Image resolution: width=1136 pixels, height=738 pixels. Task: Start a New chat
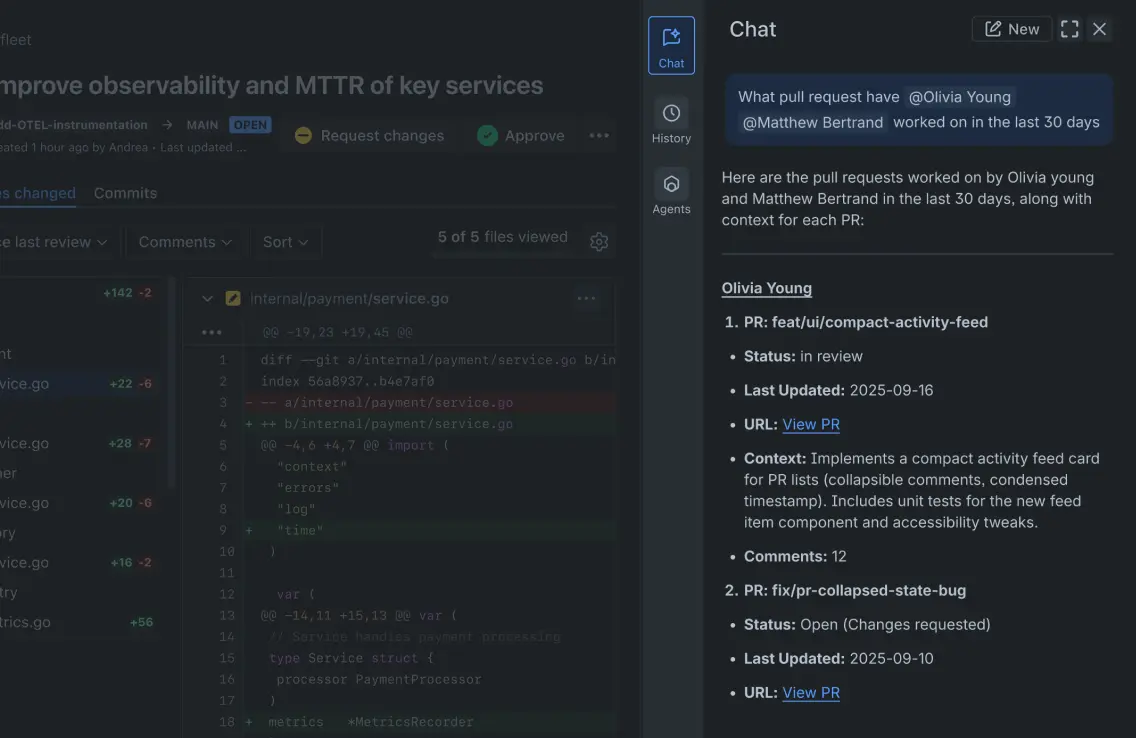click(x=1011, y=29)
